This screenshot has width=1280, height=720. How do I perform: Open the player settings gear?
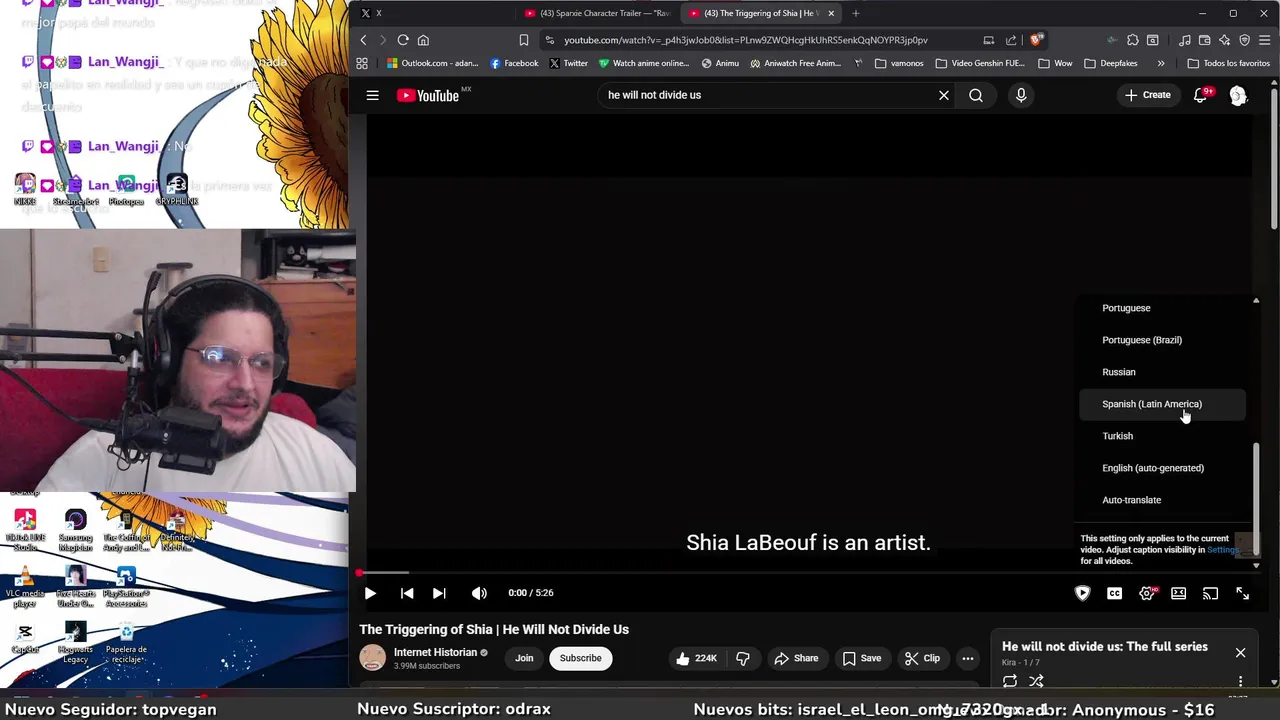[1147, 593]
